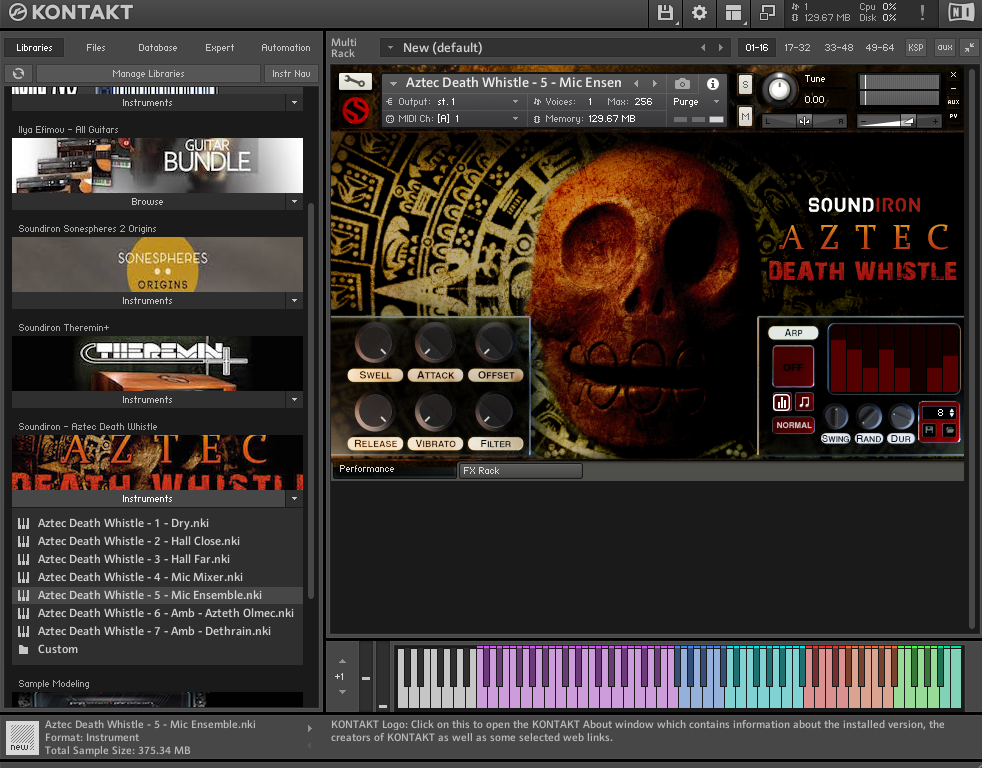The width and height of the screenshot is (982, 768).
Task: Expand Guitar Bundle Browse options arrow
Action: [294, 202]
